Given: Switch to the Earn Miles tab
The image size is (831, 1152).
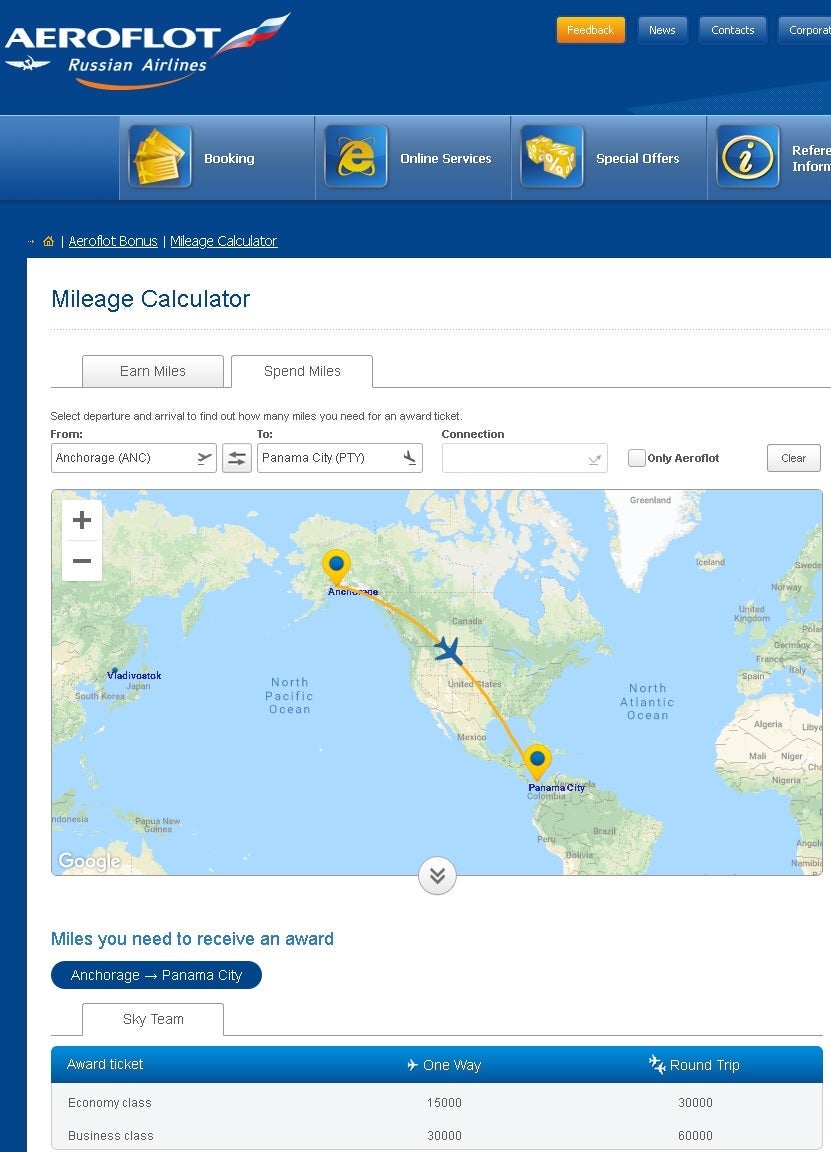Looking at the screenshot, I should point(152,371).
